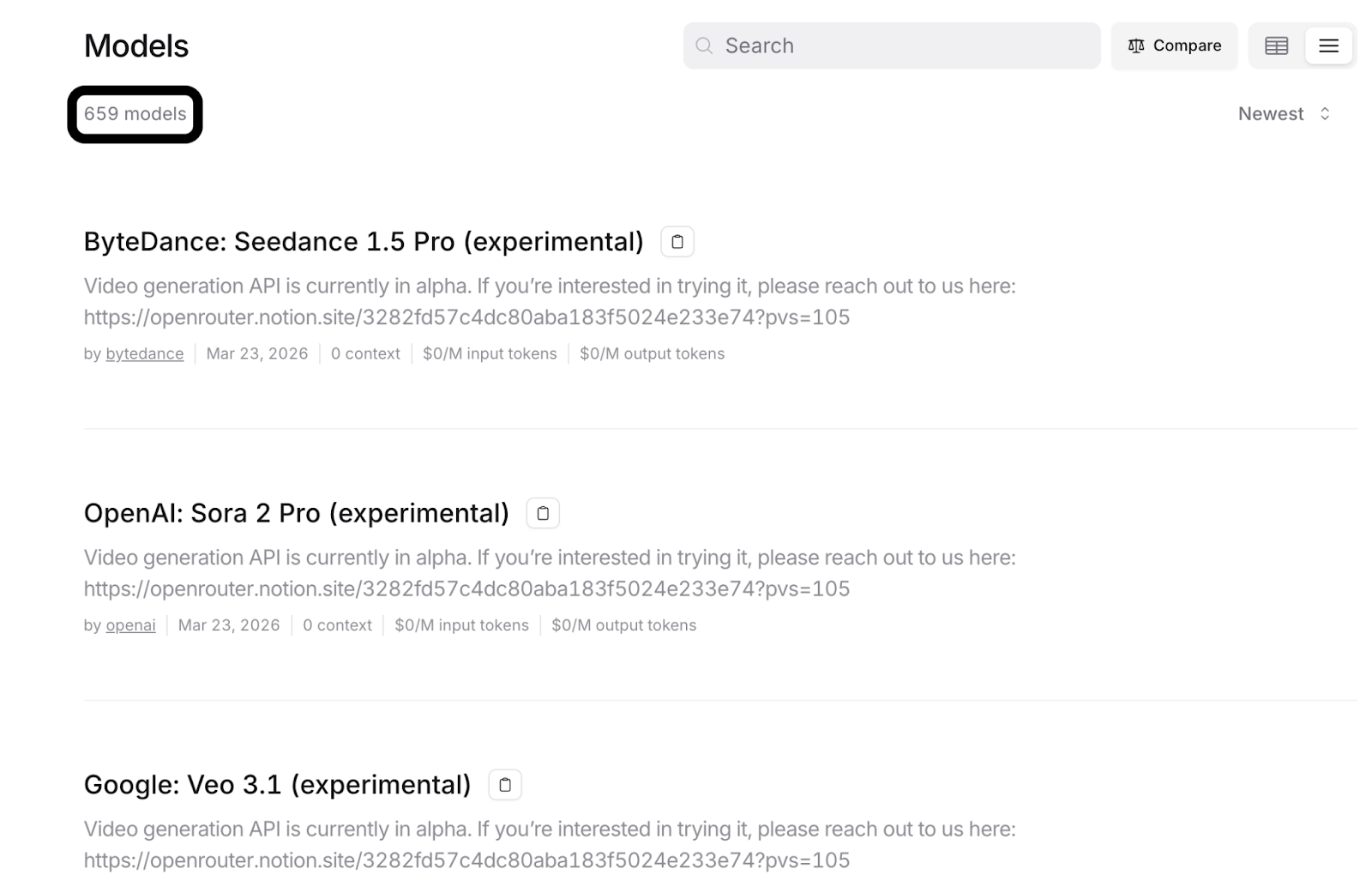Toggle the currently active view mode
This screenshot has height=875, width=1372.
[1328, 45]
